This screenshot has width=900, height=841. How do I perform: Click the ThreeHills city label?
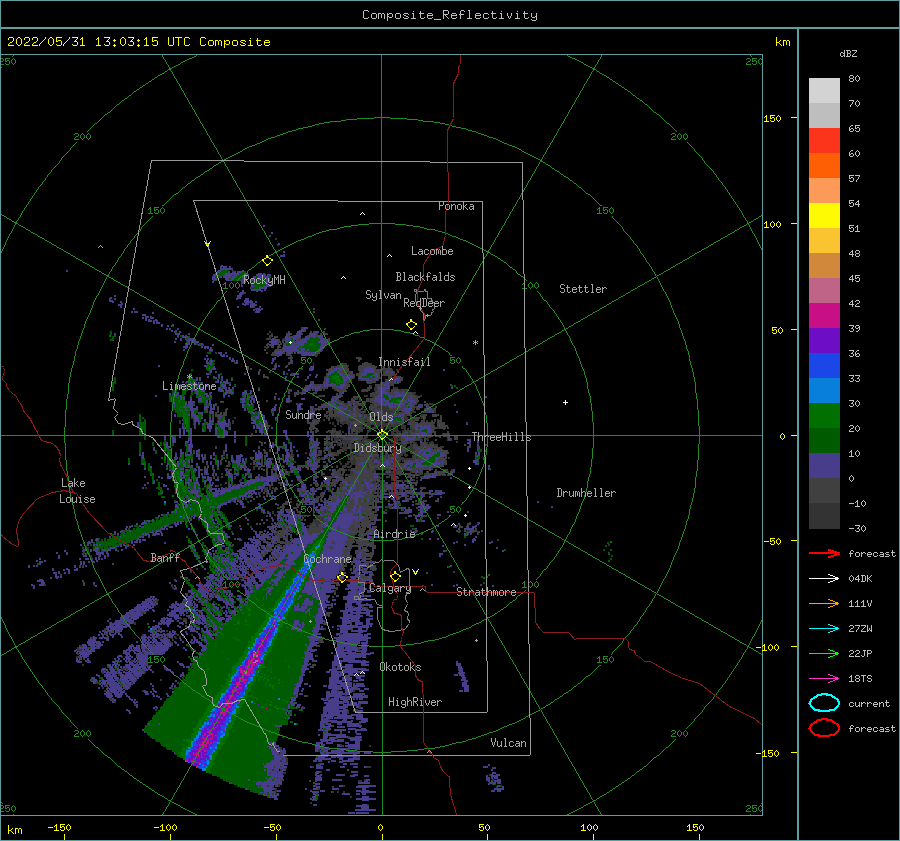coord(501,437)
